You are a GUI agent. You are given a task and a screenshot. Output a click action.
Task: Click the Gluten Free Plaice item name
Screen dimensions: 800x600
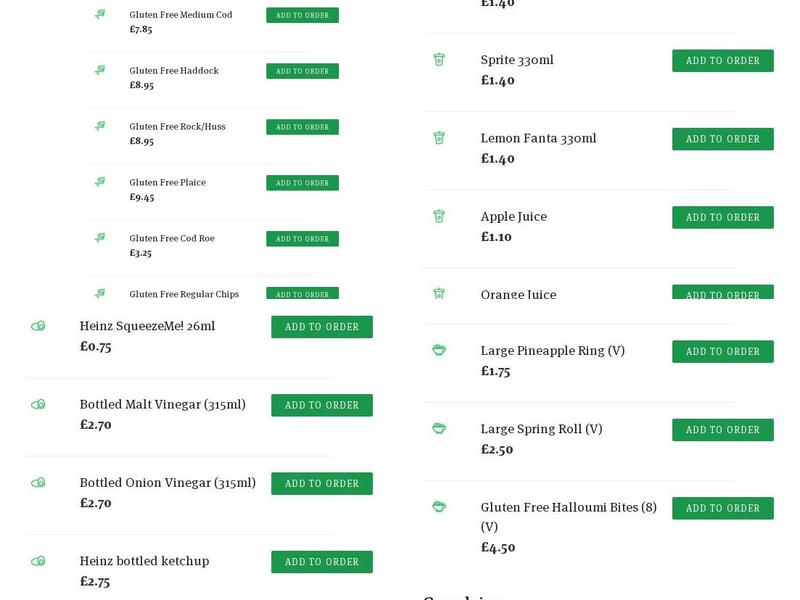(168, 182)
